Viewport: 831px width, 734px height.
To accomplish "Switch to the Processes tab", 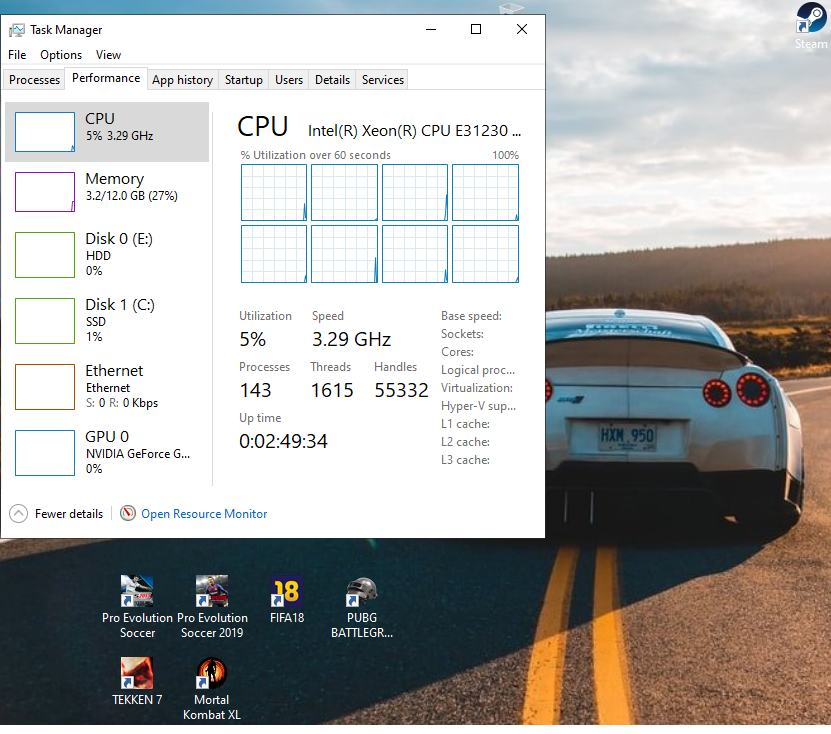I will pyautogui.click(x=35, y=80).
